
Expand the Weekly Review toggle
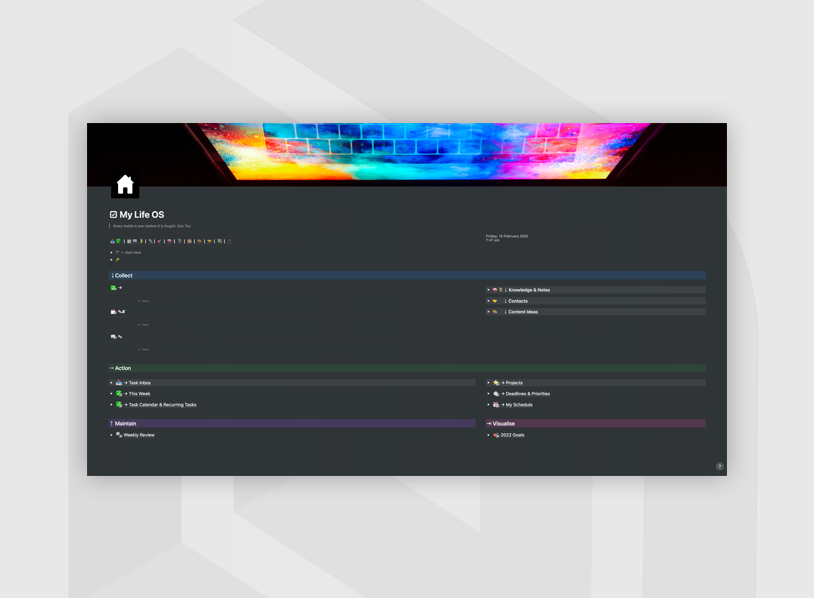111,435
